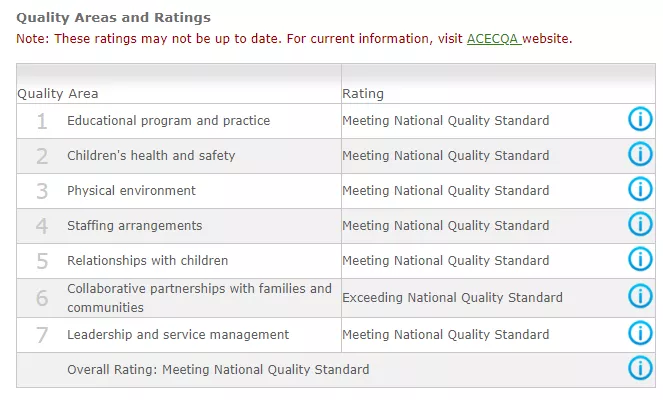Screen dimensions: 663x400
Task: Click Children's health and safety label
Action: [151, 156]
